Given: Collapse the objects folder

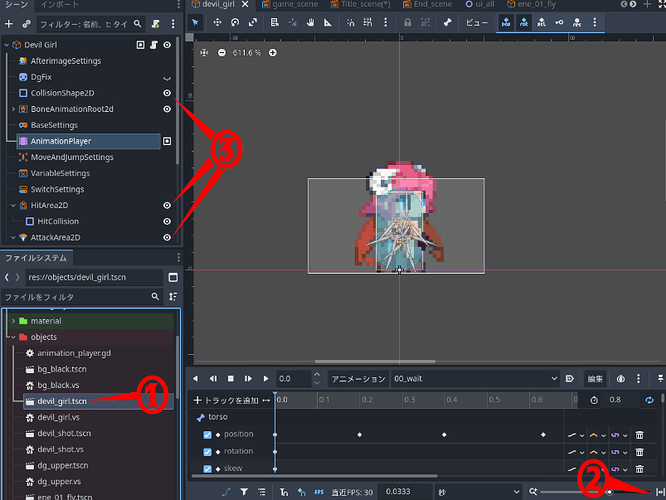Looking at the screenshot, I should (13, 337).
